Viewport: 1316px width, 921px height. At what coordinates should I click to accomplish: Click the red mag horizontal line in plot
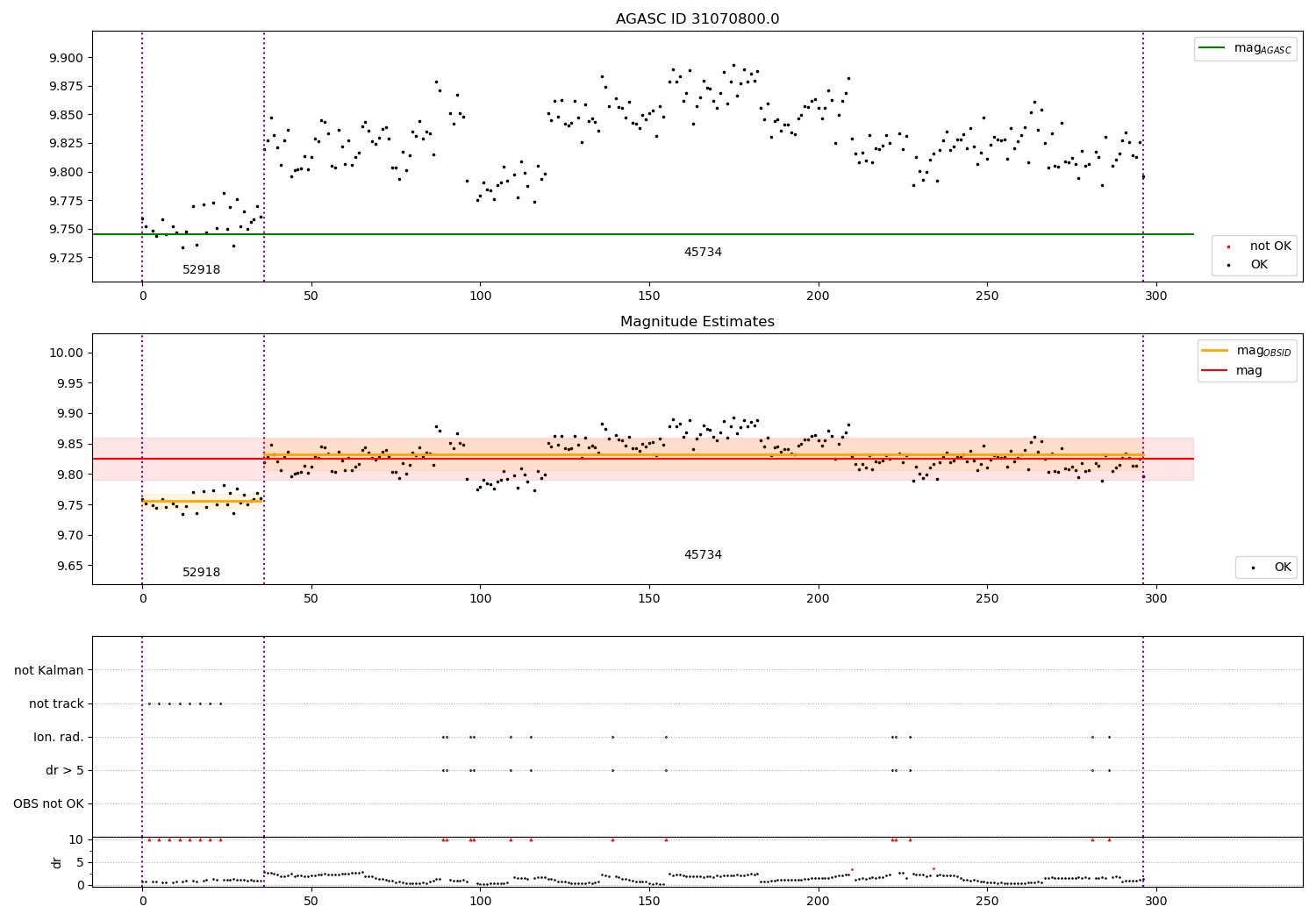642,459
